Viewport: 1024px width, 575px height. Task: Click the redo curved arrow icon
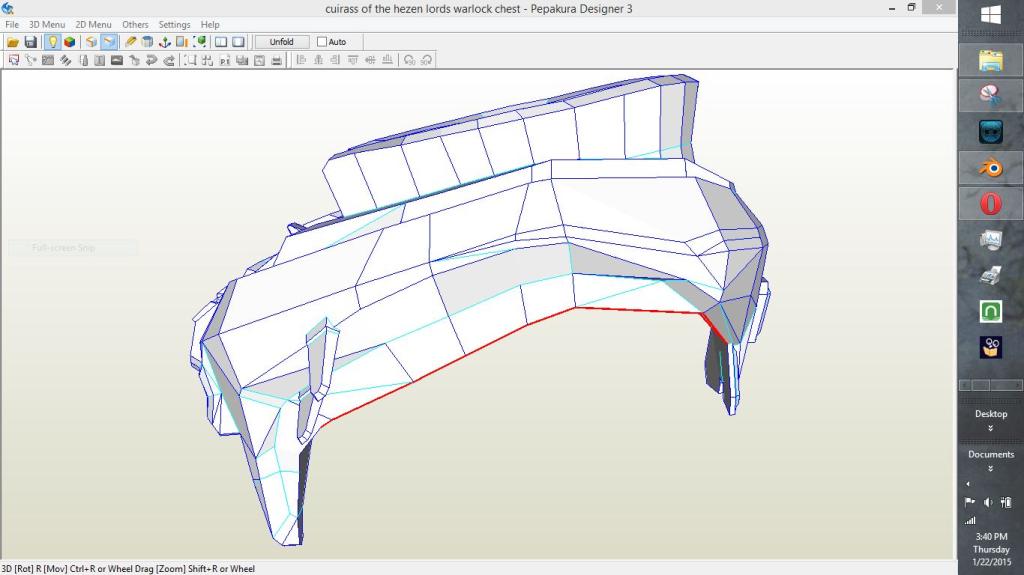tap(168, 60)
